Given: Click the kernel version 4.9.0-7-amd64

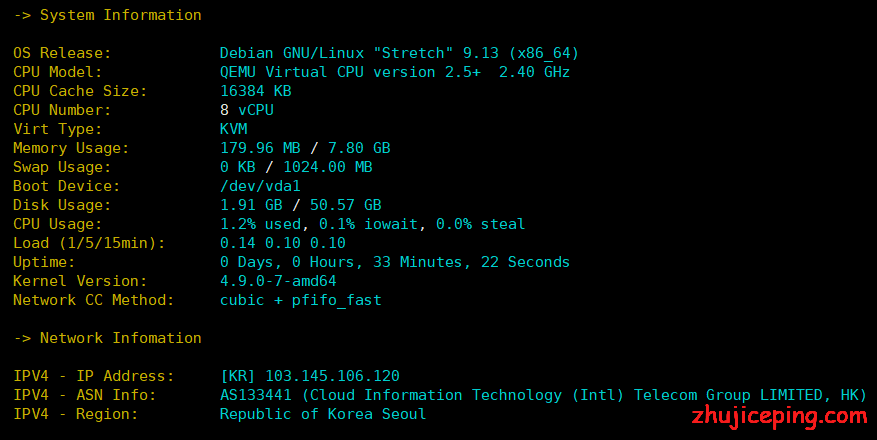Looking at the screenshot, I should pyautogui.click(x=278, y=281).
